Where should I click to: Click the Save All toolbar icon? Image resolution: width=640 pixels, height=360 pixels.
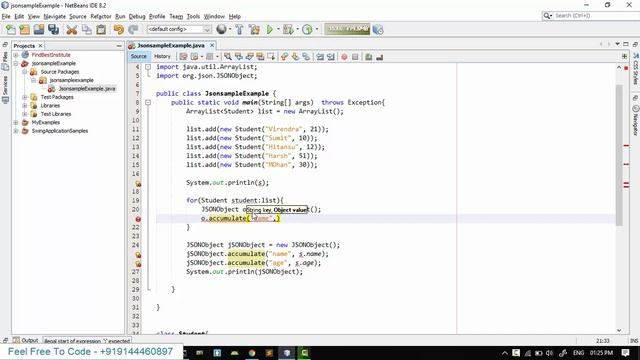coord(53,29)
